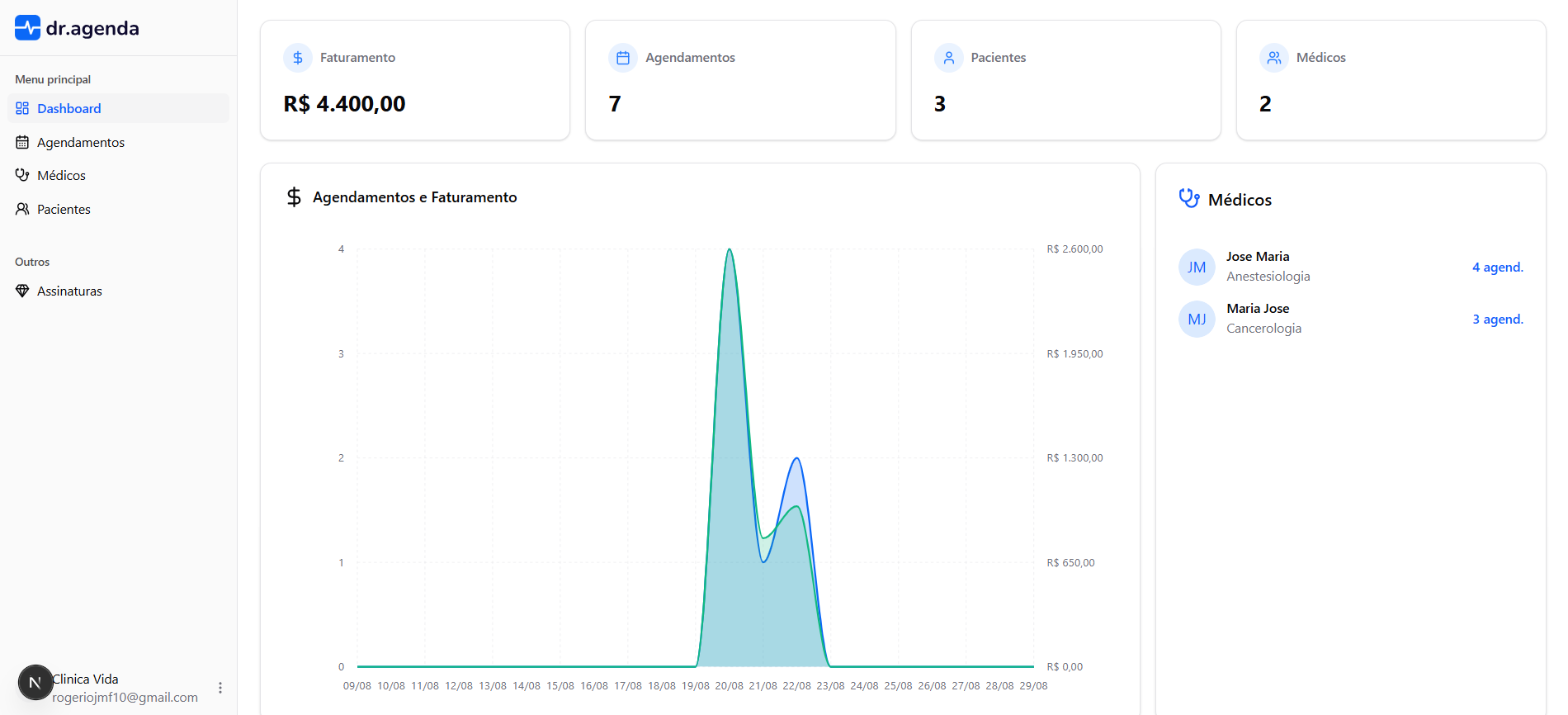Click the Clinica Vida user avatar
1568x715 pixels.
pos(35,683)
